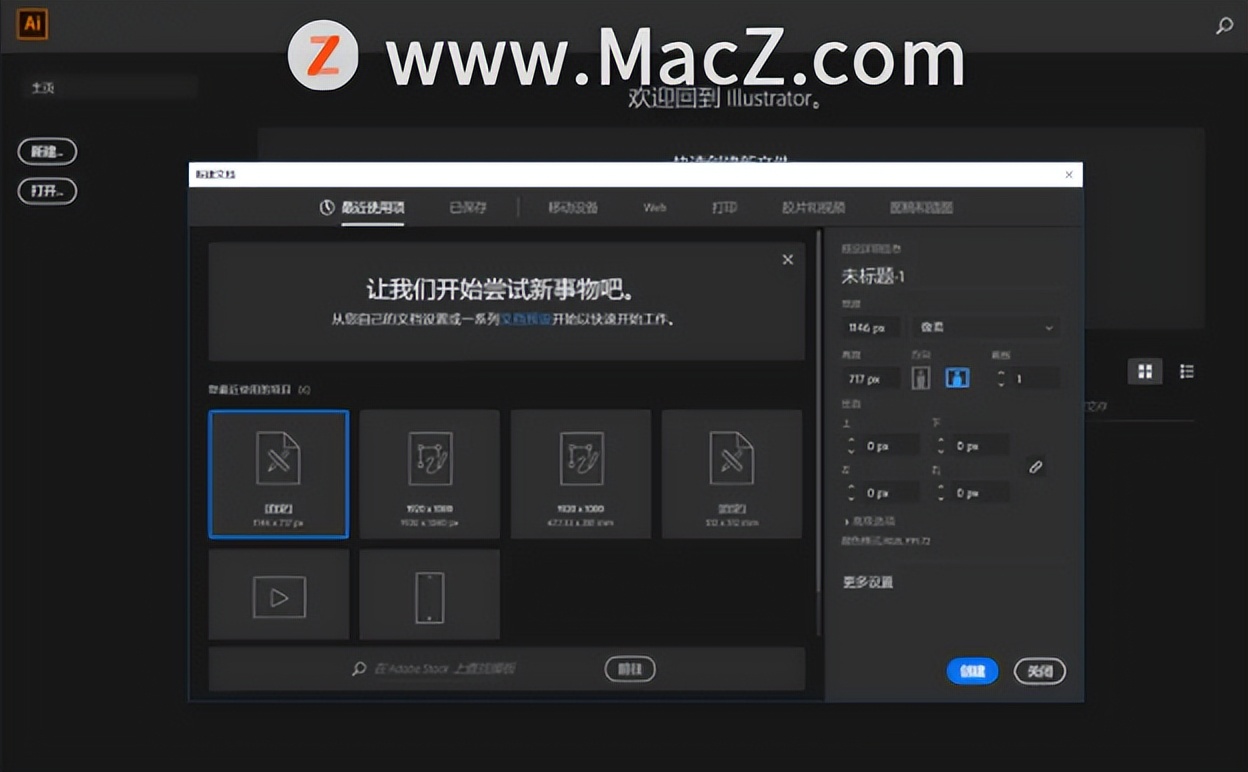1248x772 pixels.
Task: Open the 像素 units dropdown
Action: click(986, 327)
